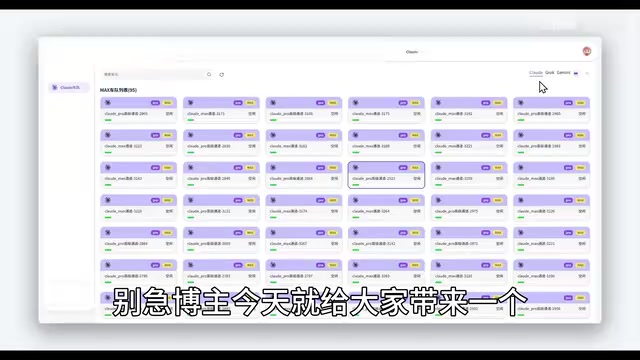Click the Claude logo on the claude_pro 2795 card
Image resolution: width=640 pixels, height=360 pixels.
click(108, 265)
